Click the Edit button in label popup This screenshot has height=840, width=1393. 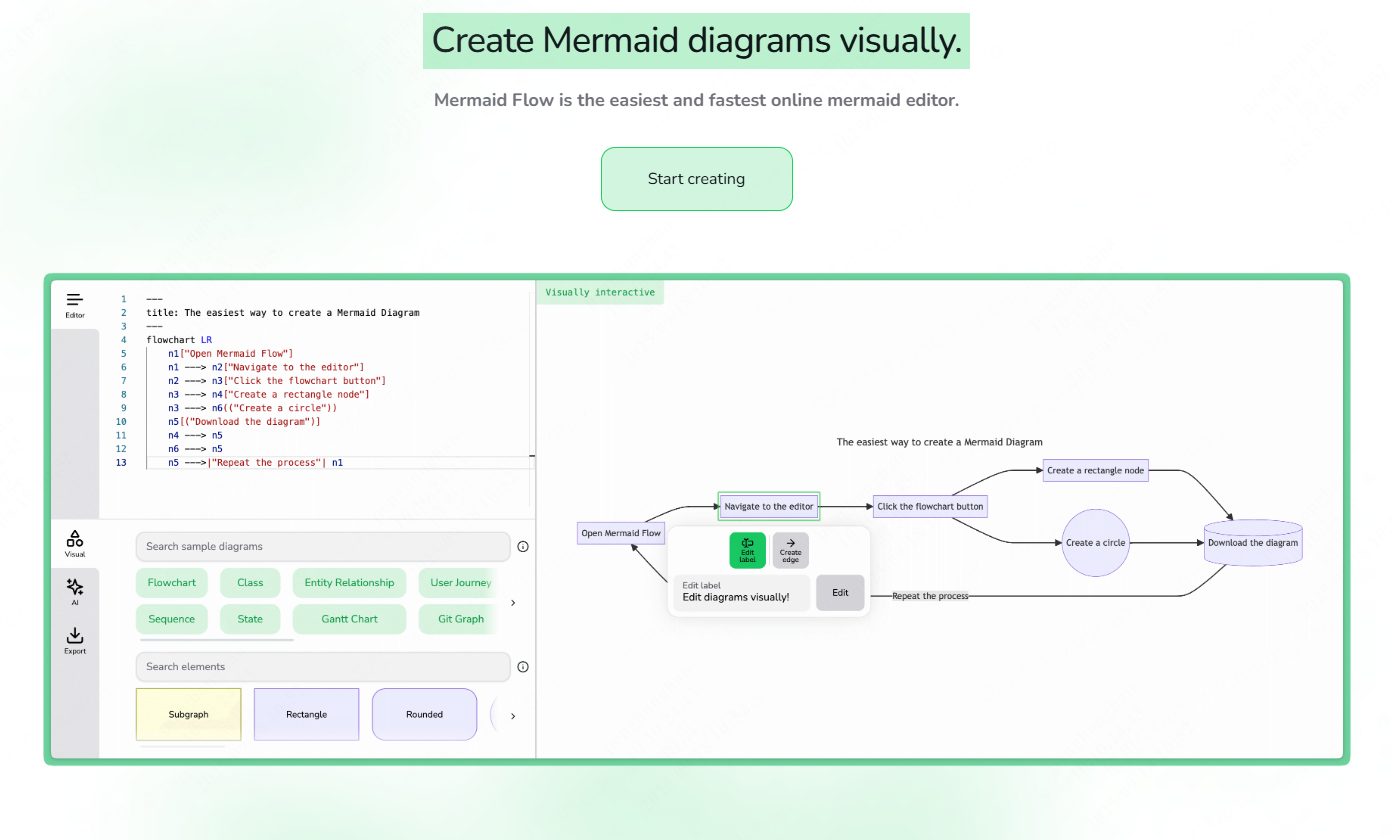(840, 593)
